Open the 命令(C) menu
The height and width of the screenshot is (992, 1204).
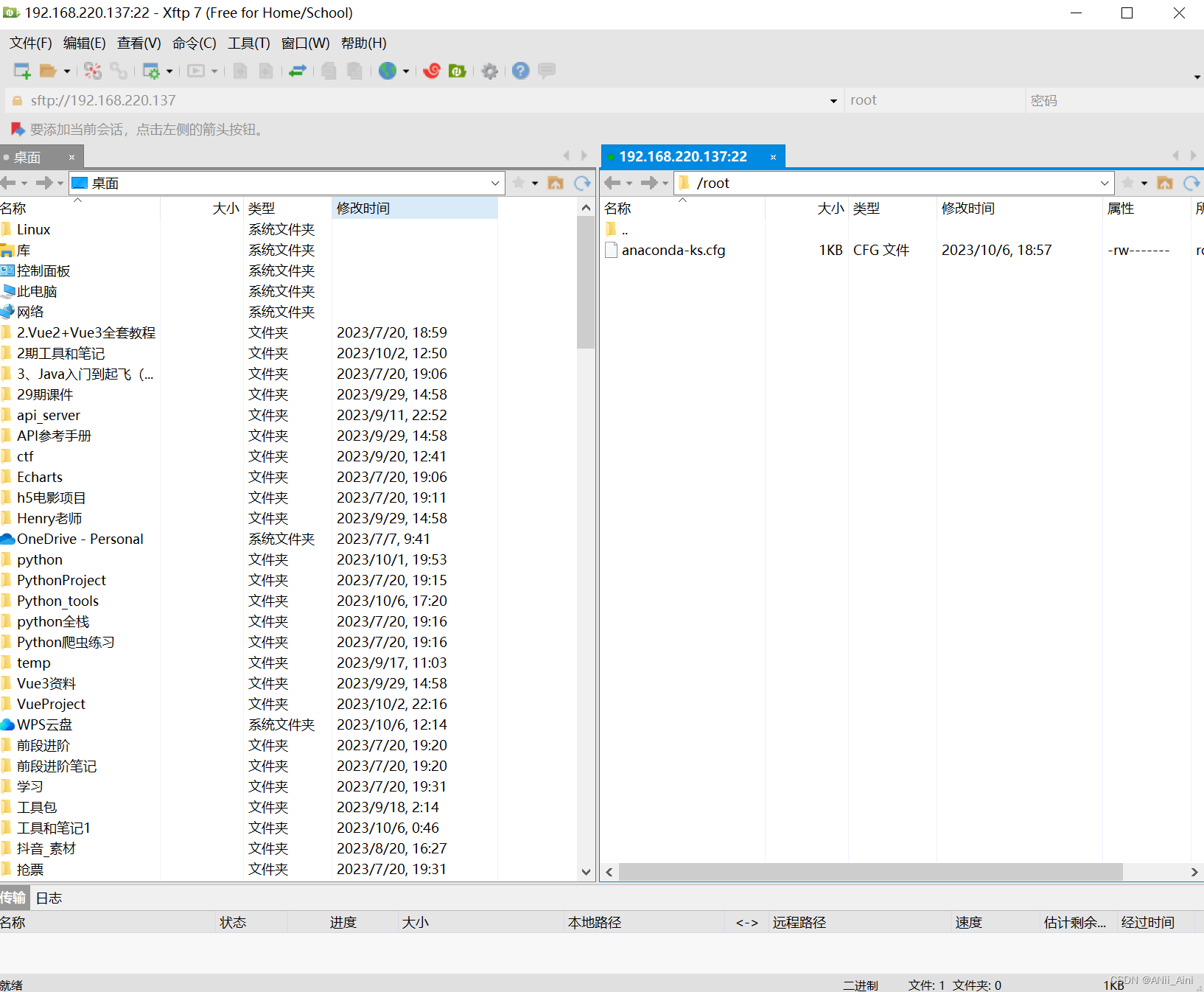(195, 43)
